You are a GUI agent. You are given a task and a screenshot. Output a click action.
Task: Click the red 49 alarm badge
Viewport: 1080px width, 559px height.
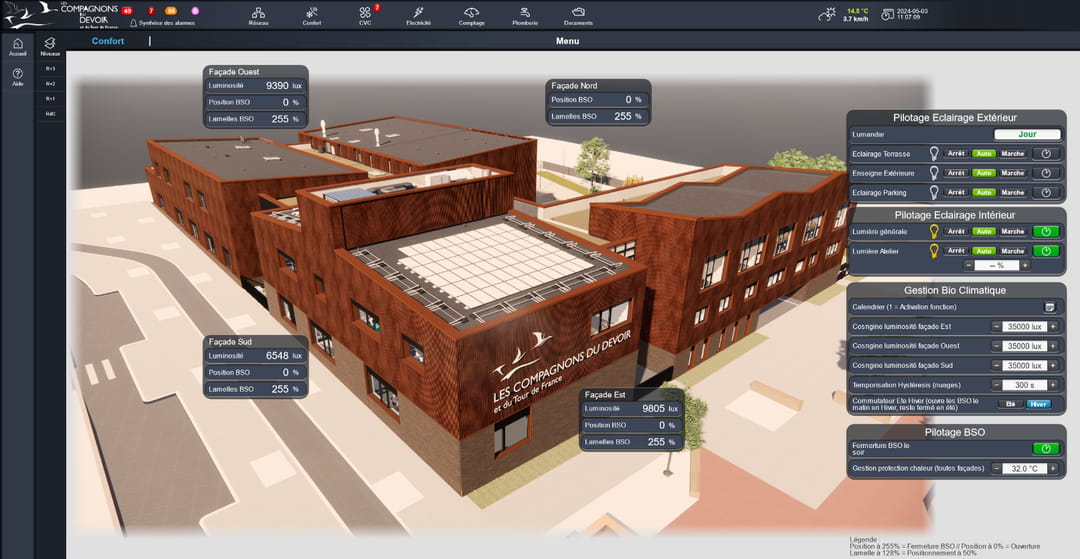127,10
